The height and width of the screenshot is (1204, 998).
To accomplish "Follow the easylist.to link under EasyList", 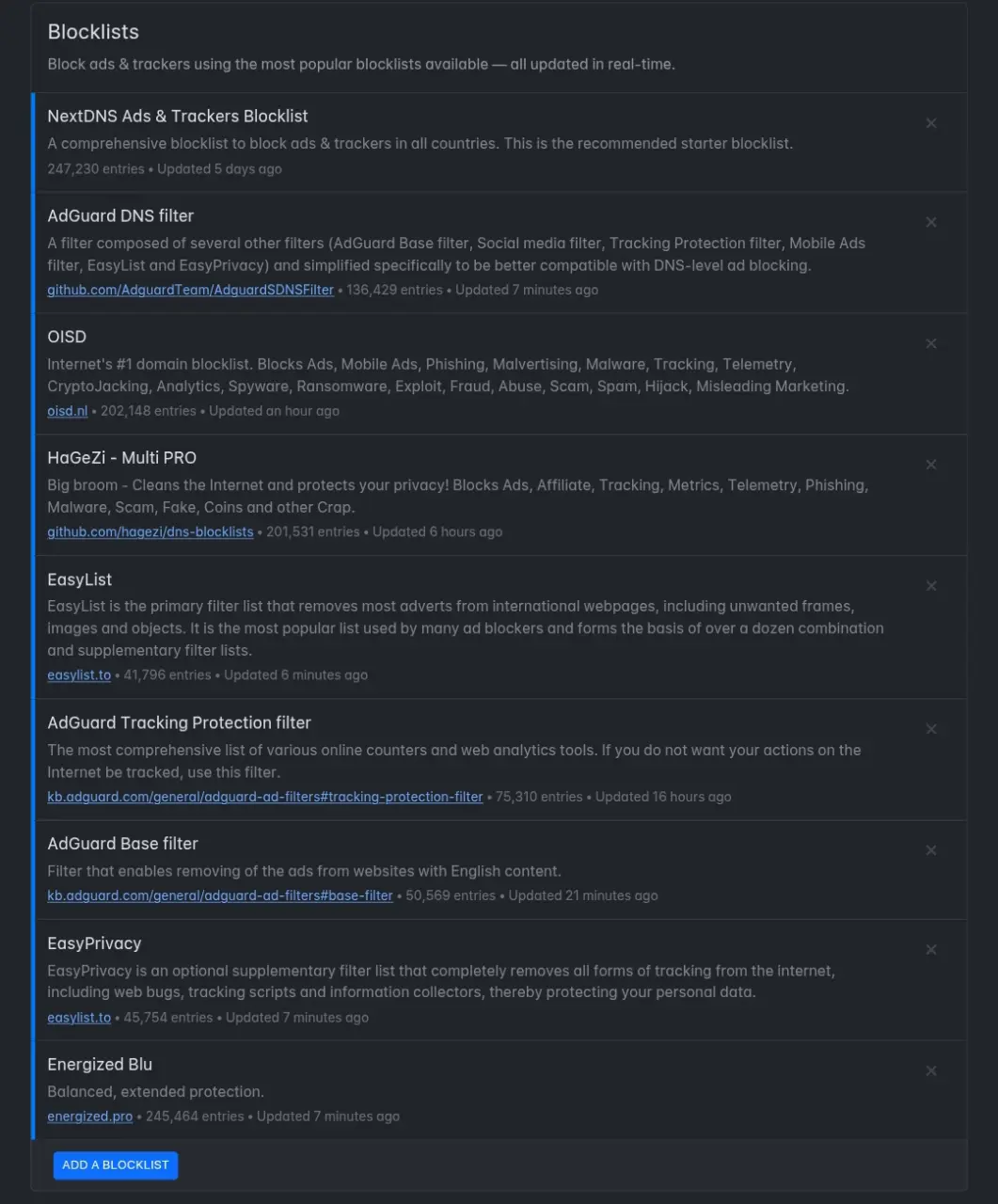I will pyautogui.click(x=79, y=675).
